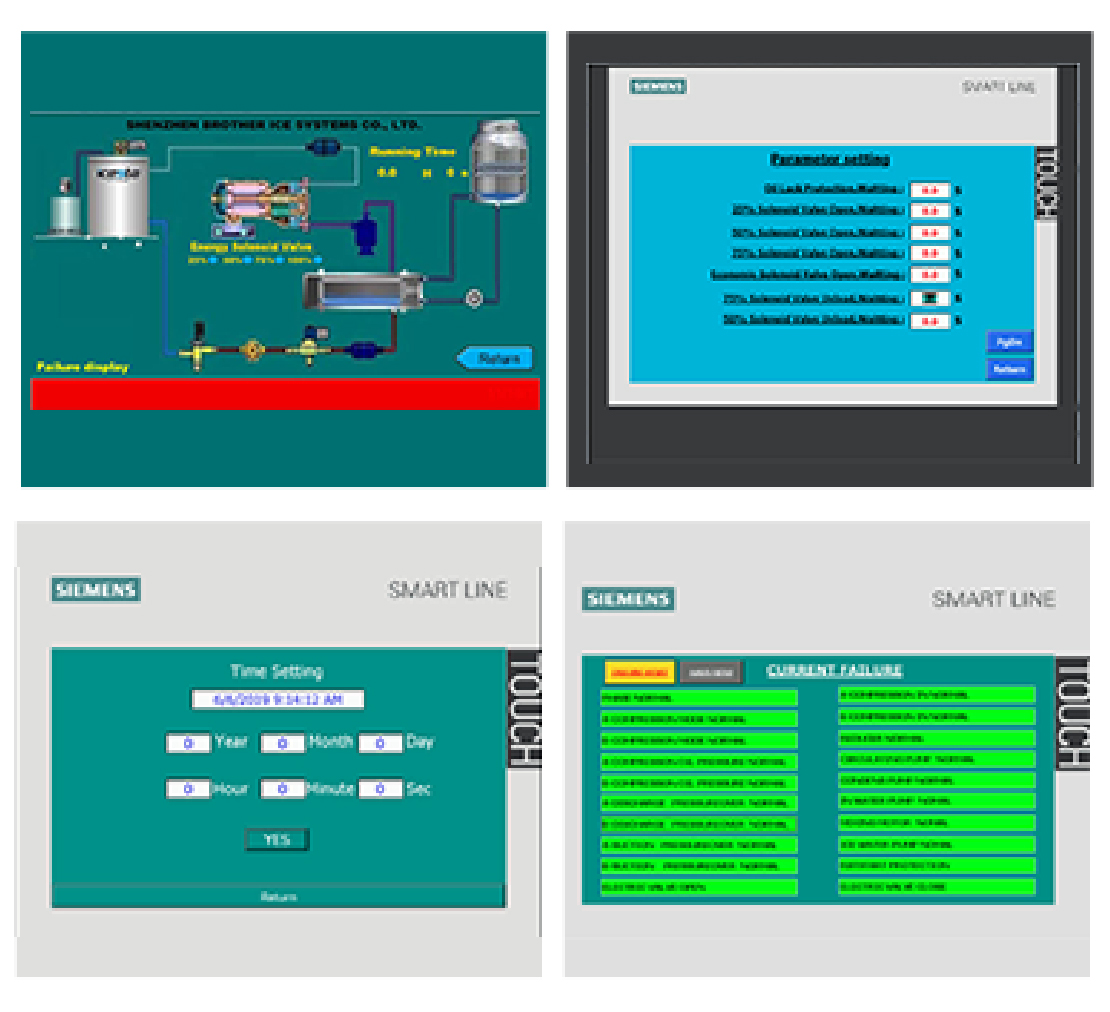Click the red Failure display bar
The image size is (1110, 1012).
[x=285, y=394]
